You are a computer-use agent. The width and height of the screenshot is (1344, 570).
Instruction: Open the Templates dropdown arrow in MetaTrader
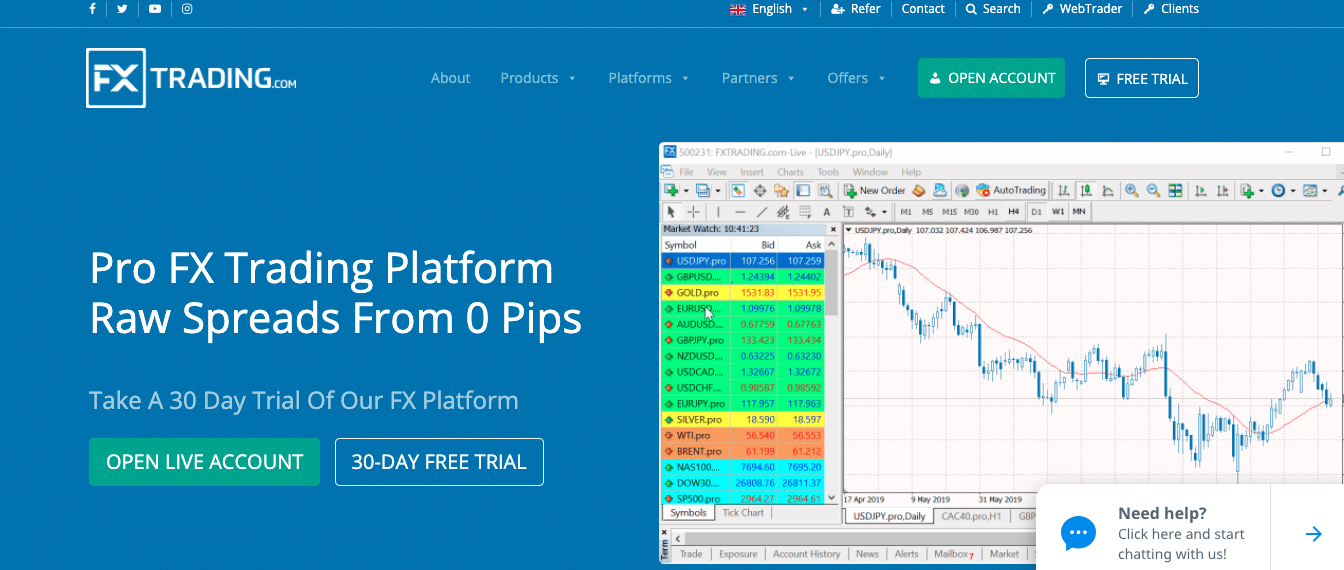click(1325, 190)
